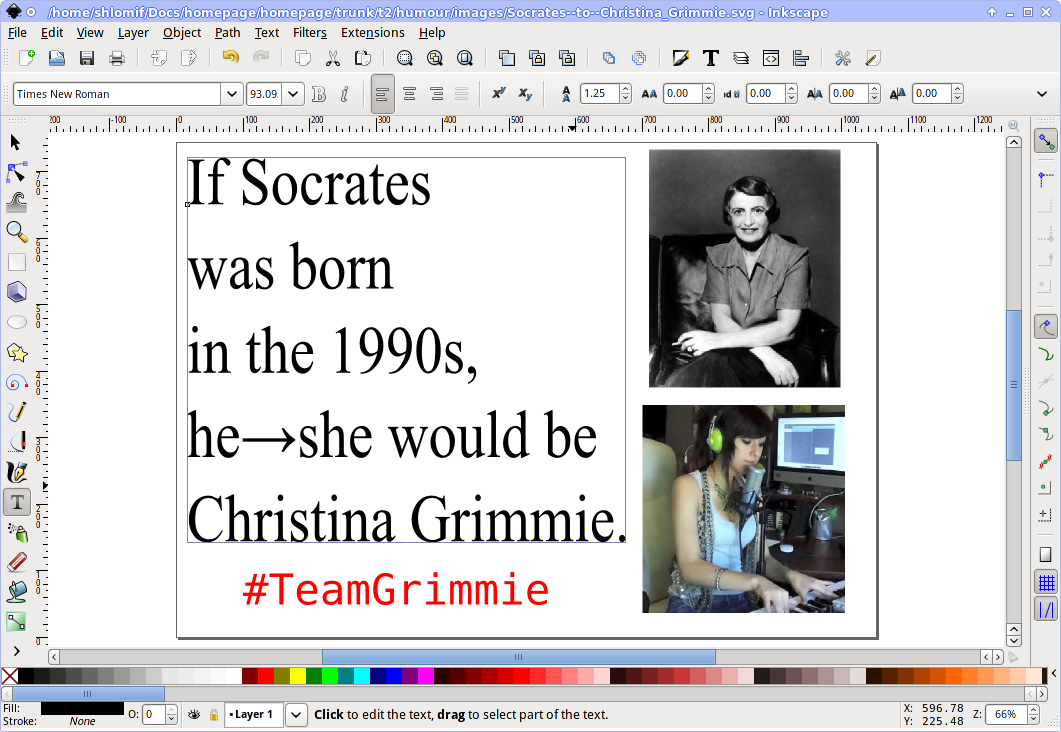Click the horizontal scrollbar left arrow

click(54, 657)
